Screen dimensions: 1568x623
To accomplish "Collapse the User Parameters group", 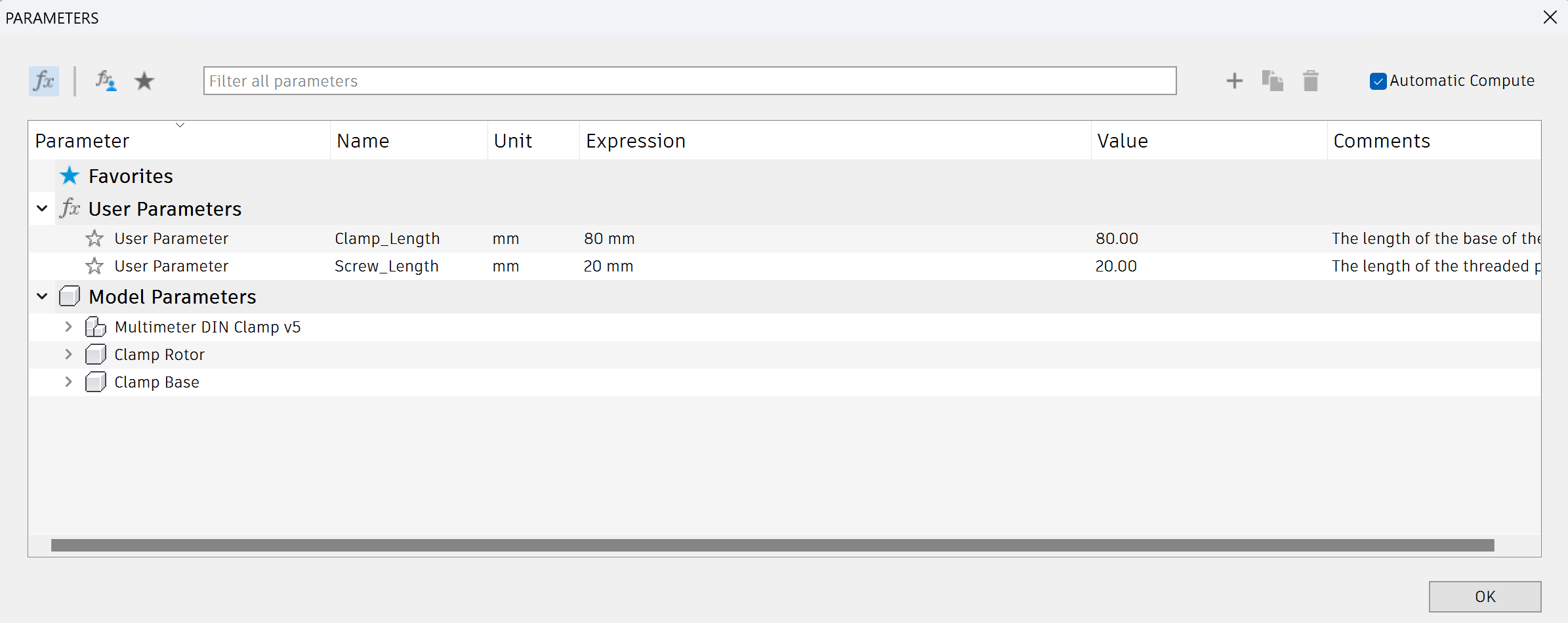I will click(42, 209).
